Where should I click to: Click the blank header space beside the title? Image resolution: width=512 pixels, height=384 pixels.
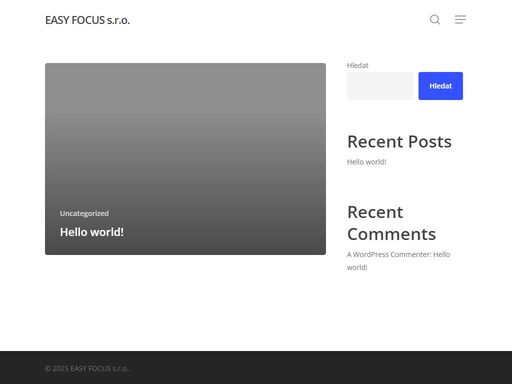click(x=277, y=20)
